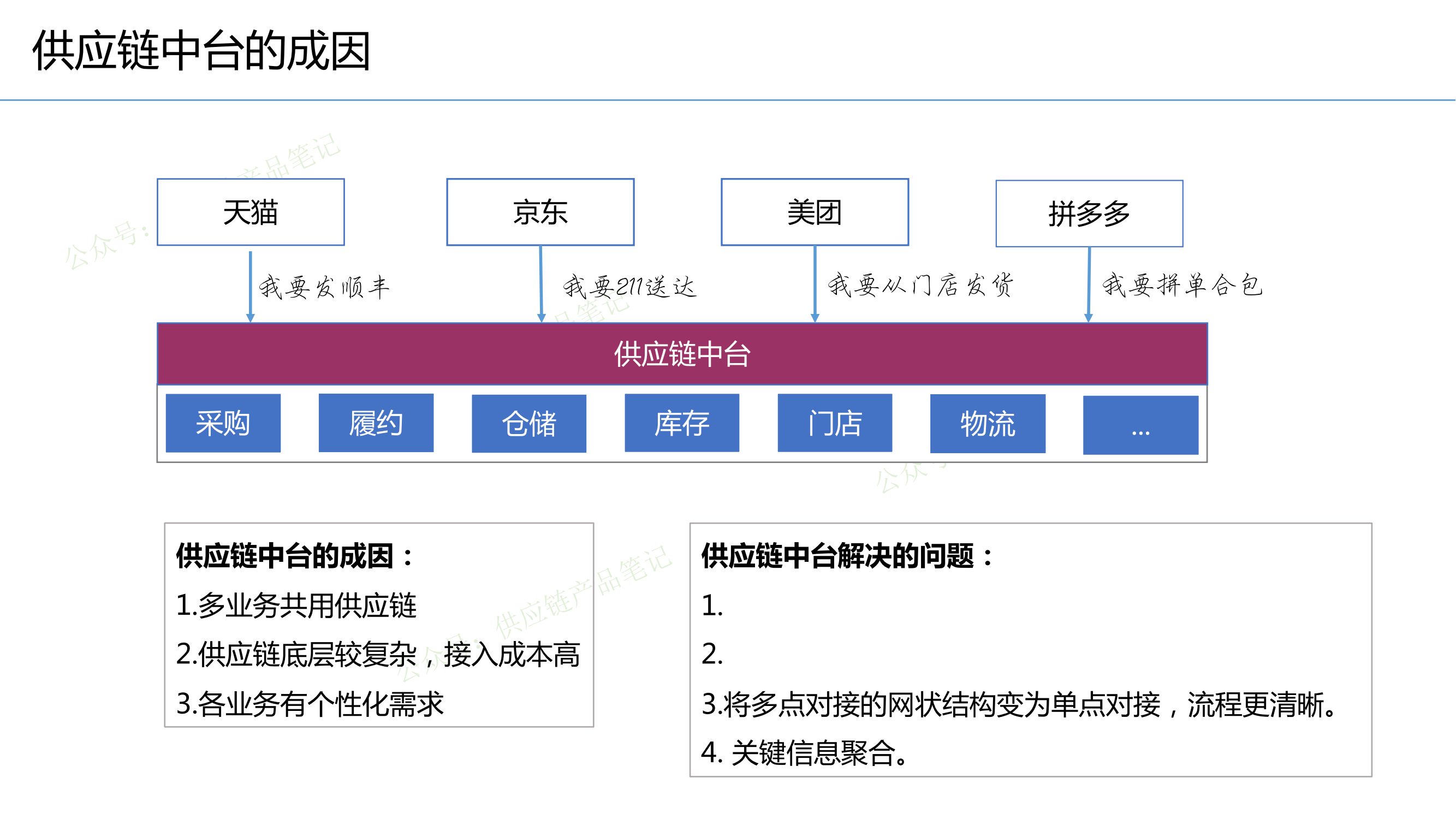
Task: Click the handwritten note 我要211送达
Action: (x=629, y=286)
